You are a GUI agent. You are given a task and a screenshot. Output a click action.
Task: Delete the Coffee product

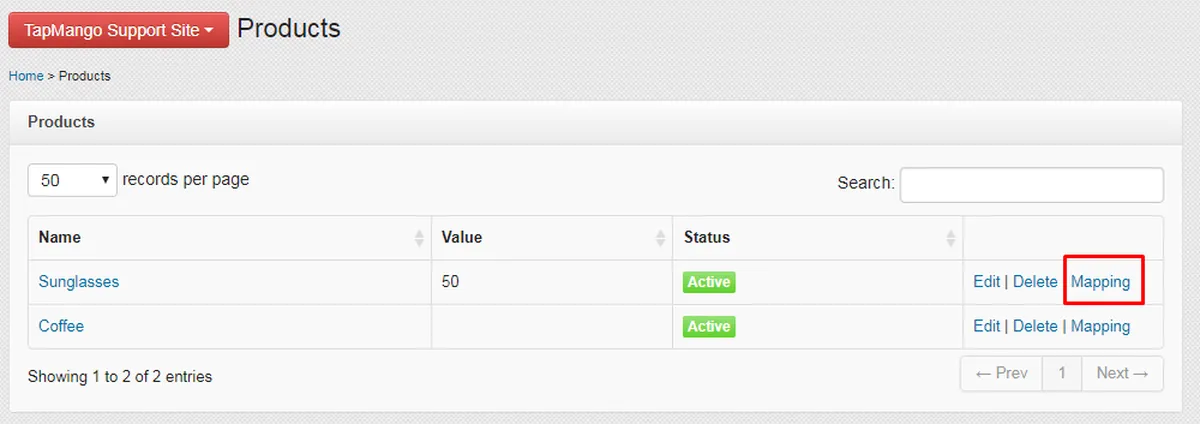coord(1035,326)
